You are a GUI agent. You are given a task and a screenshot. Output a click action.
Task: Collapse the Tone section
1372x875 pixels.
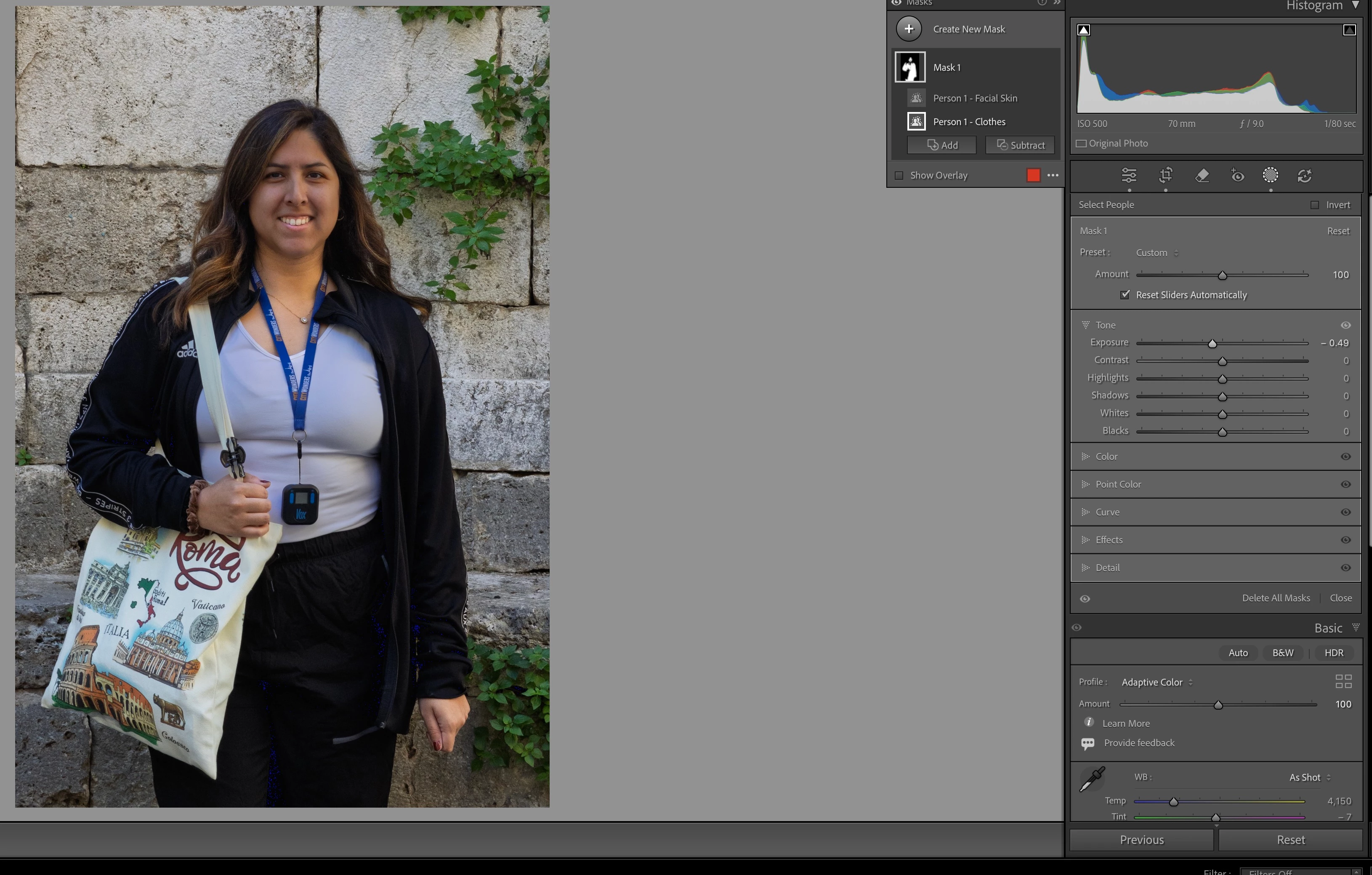click(x=1085, y=325)
